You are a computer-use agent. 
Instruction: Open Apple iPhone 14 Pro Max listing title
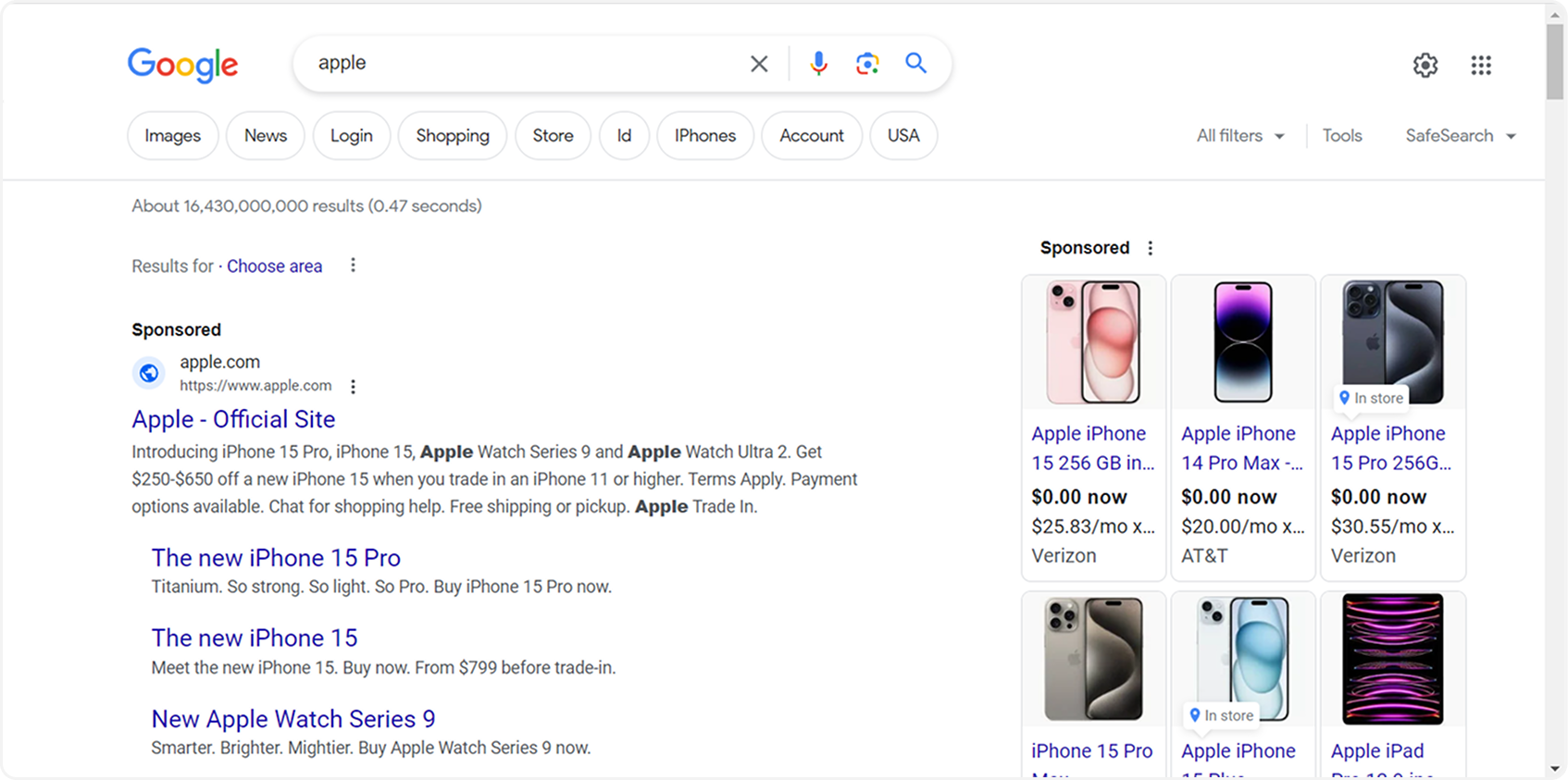click(1242, 448)
